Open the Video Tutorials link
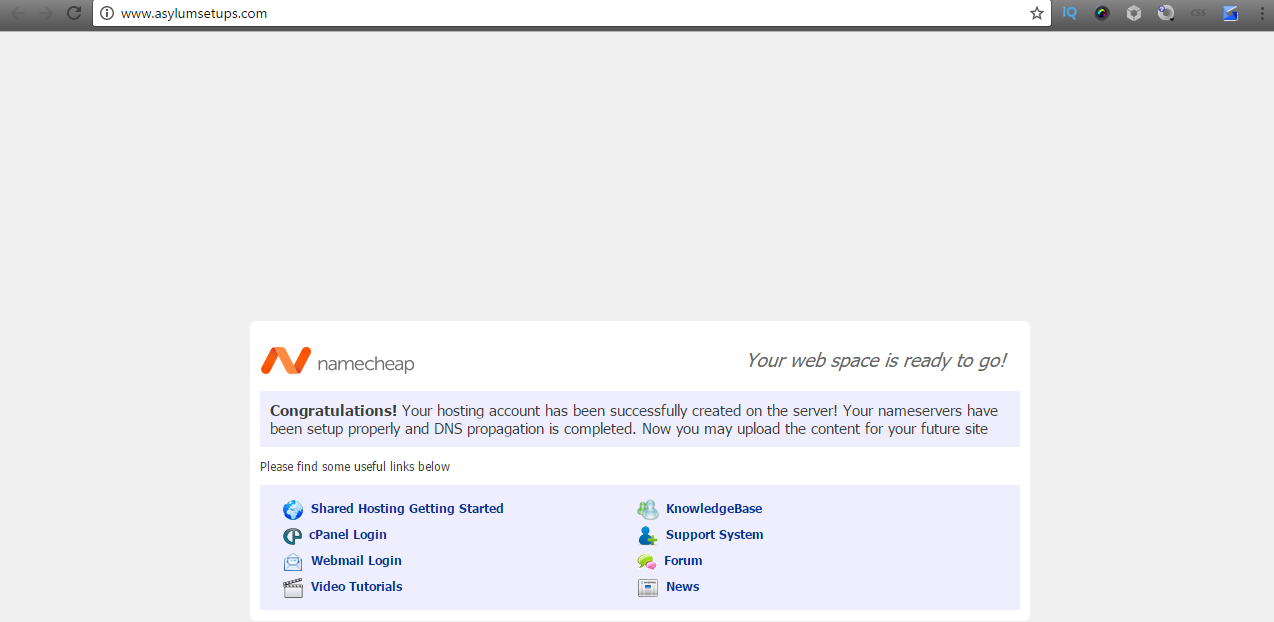 pos(357,587)
